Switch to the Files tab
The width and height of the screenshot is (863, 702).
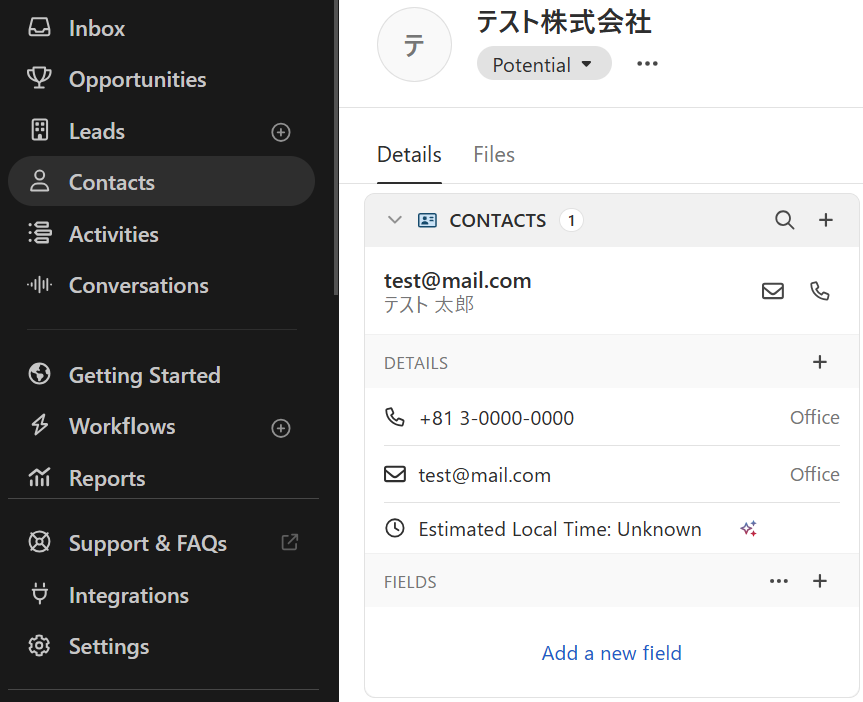494,155
